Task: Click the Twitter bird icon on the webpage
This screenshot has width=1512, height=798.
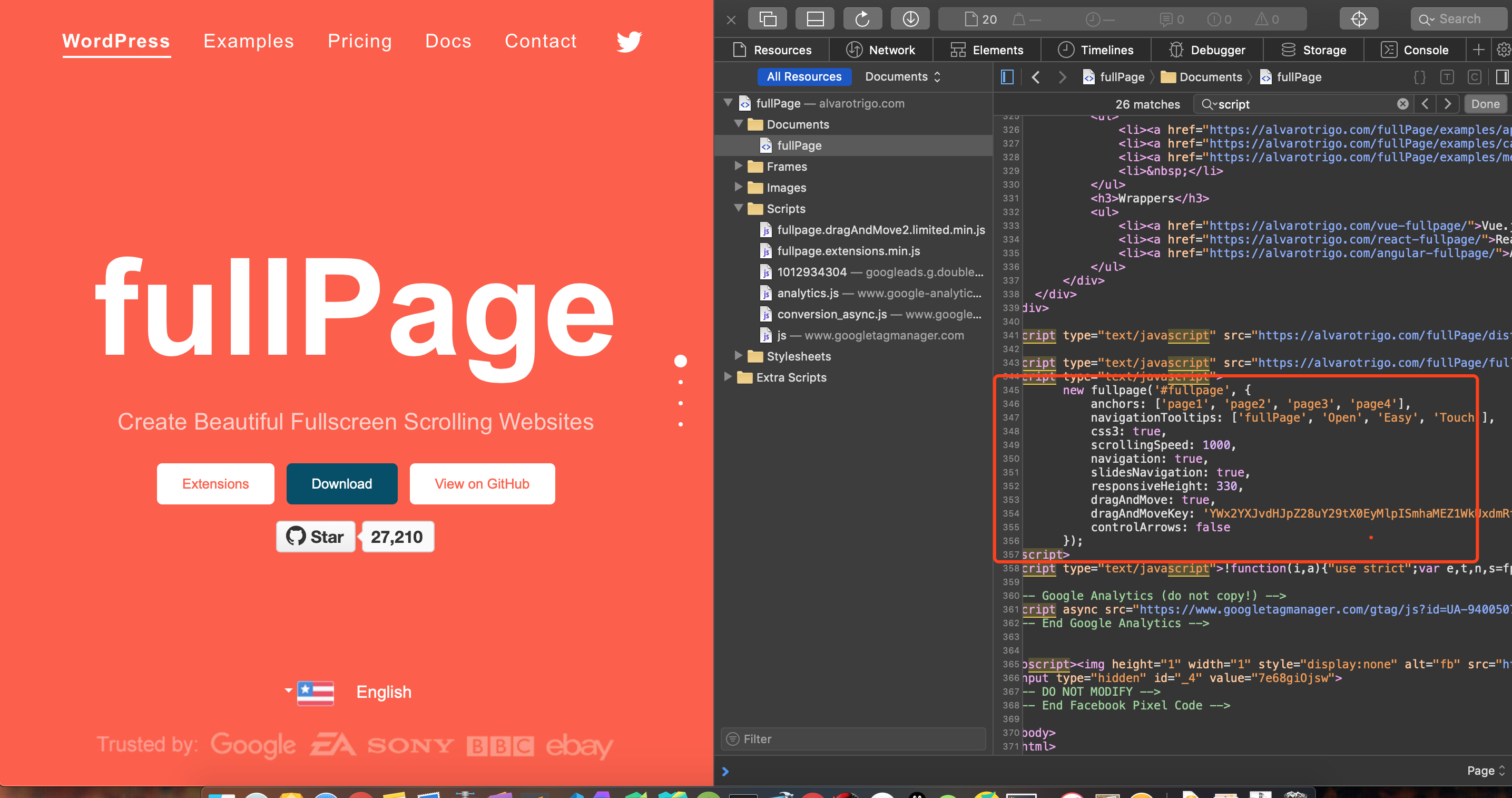Action: point(629,41)
